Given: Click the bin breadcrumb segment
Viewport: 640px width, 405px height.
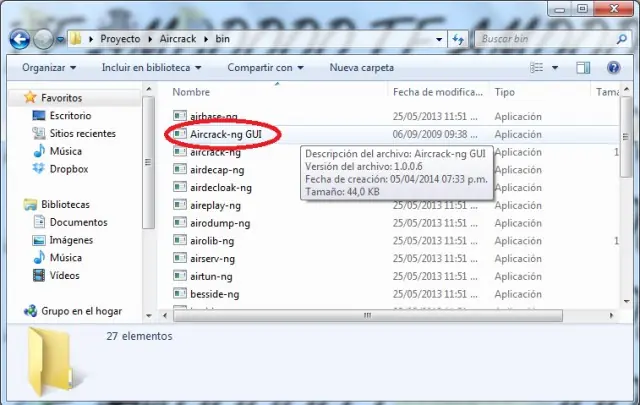Looking at the screenshot, I should coord(222,39).
